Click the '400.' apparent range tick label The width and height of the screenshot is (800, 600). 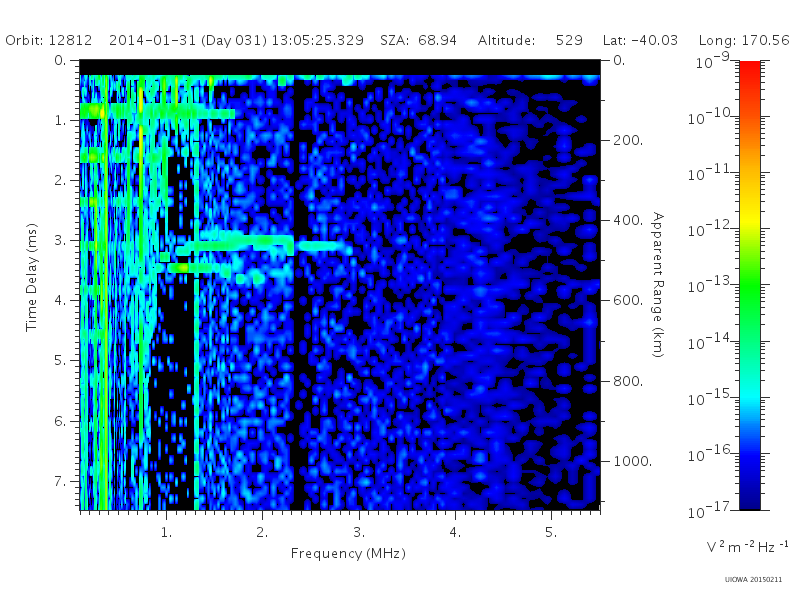[628, 220]
